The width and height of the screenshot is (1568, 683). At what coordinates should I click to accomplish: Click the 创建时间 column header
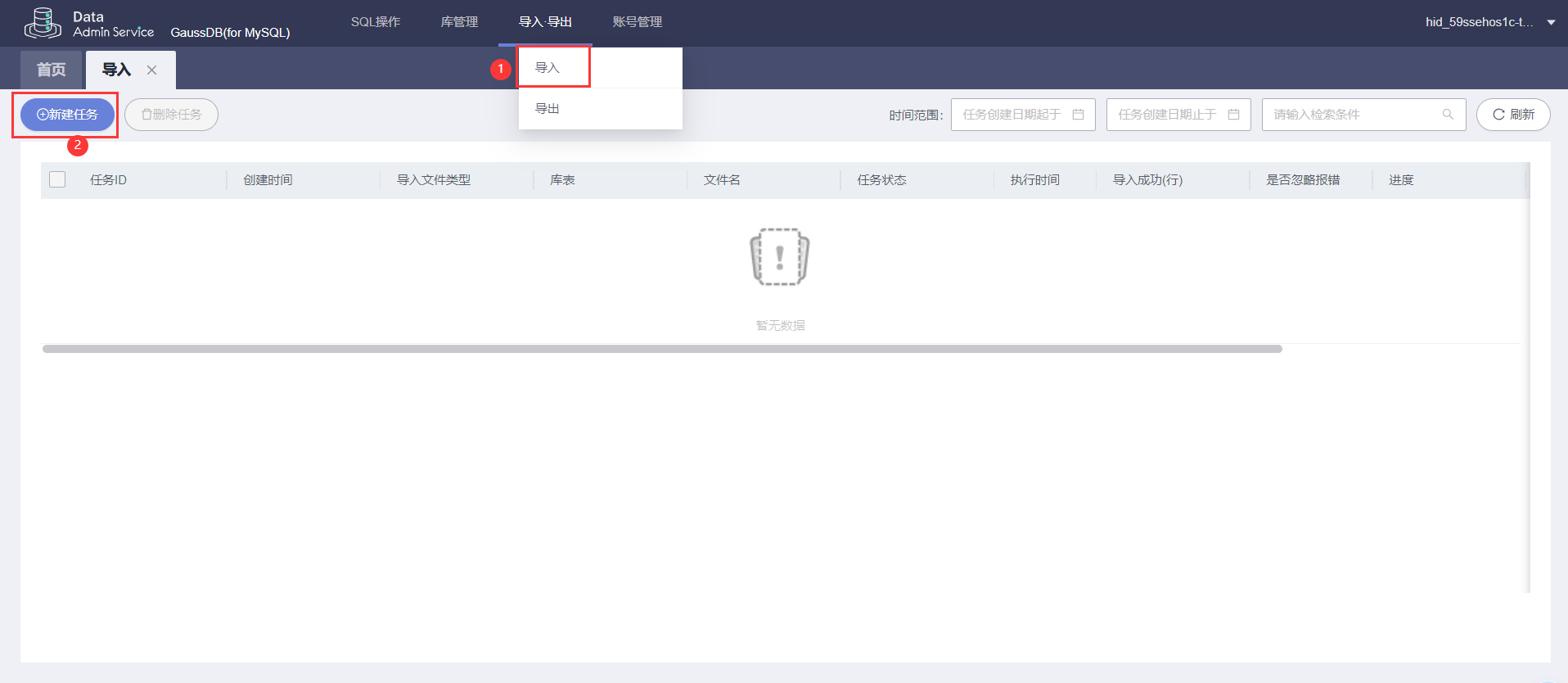268,180
